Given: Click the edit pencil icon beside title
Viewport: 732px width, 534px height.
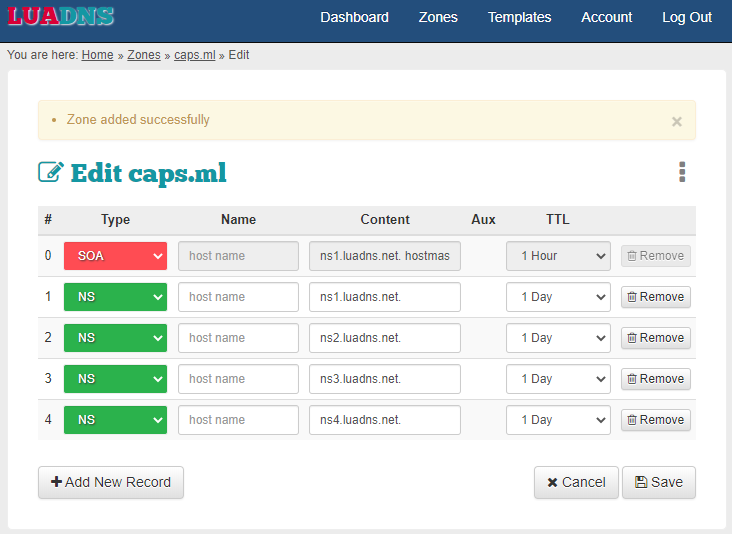Looking at the screenshot, I should point(50,172).
